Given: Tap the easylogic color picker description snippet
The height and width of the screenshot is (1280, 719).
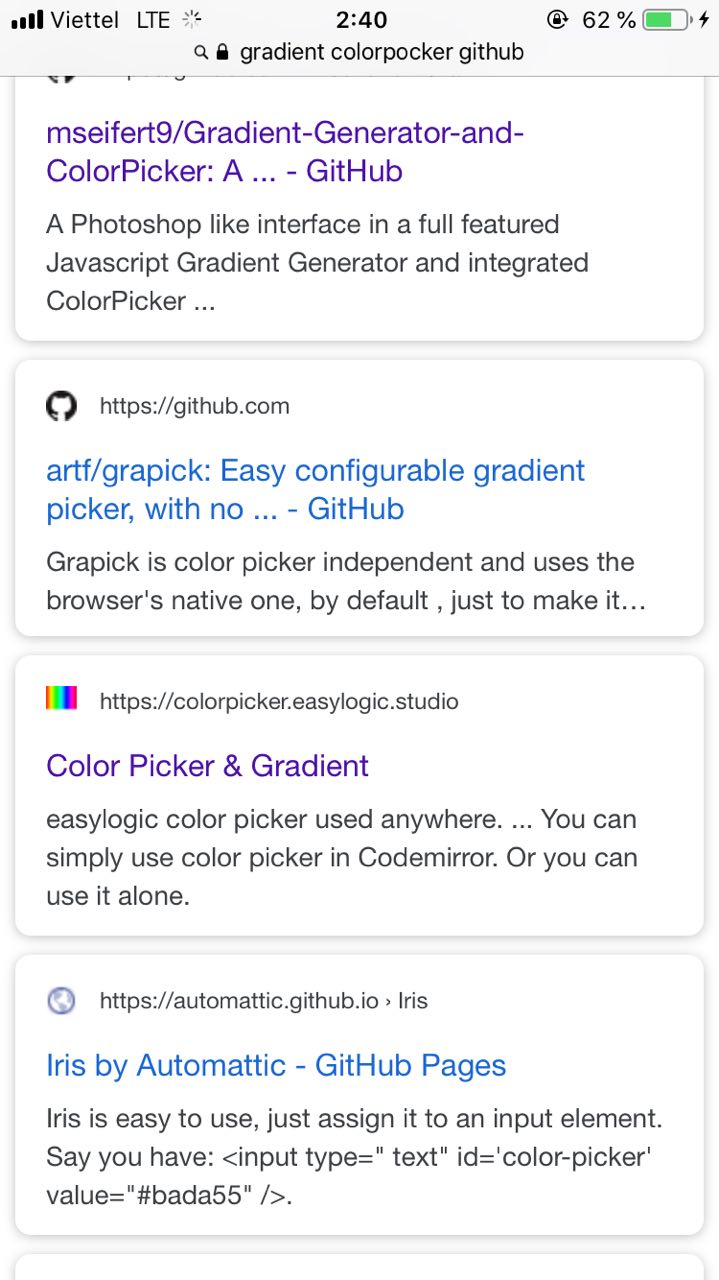Looking at the screenshot, I should 342,858.
